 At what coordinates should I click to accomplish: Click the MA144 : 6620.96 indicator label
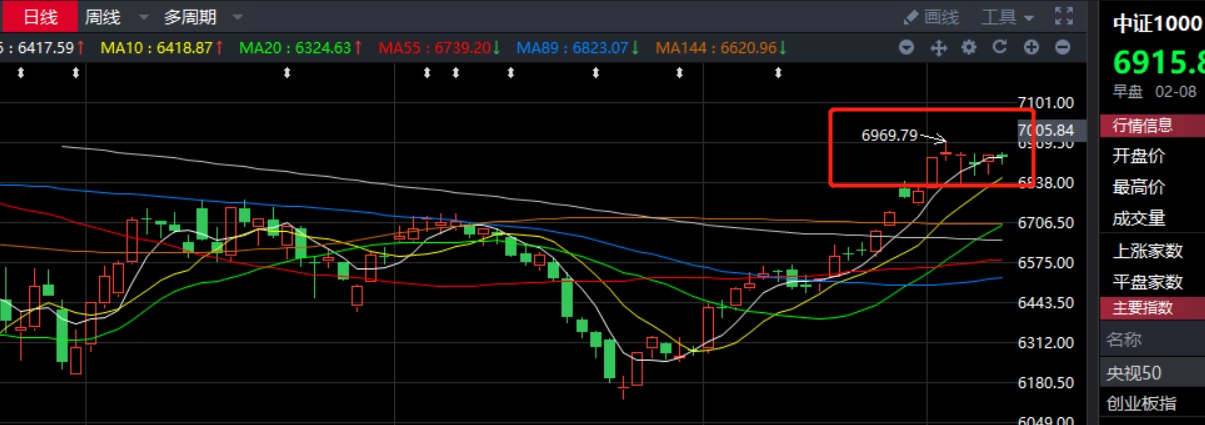click(x=721, y=47)
